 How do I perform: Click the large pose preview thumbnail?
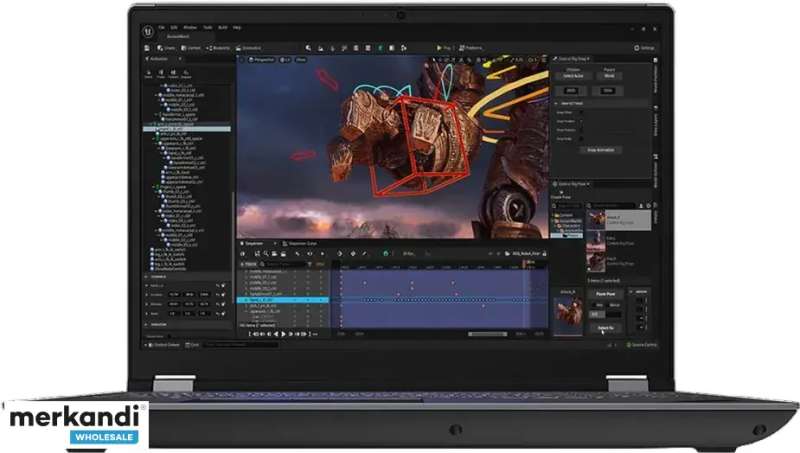pos(568,314)
